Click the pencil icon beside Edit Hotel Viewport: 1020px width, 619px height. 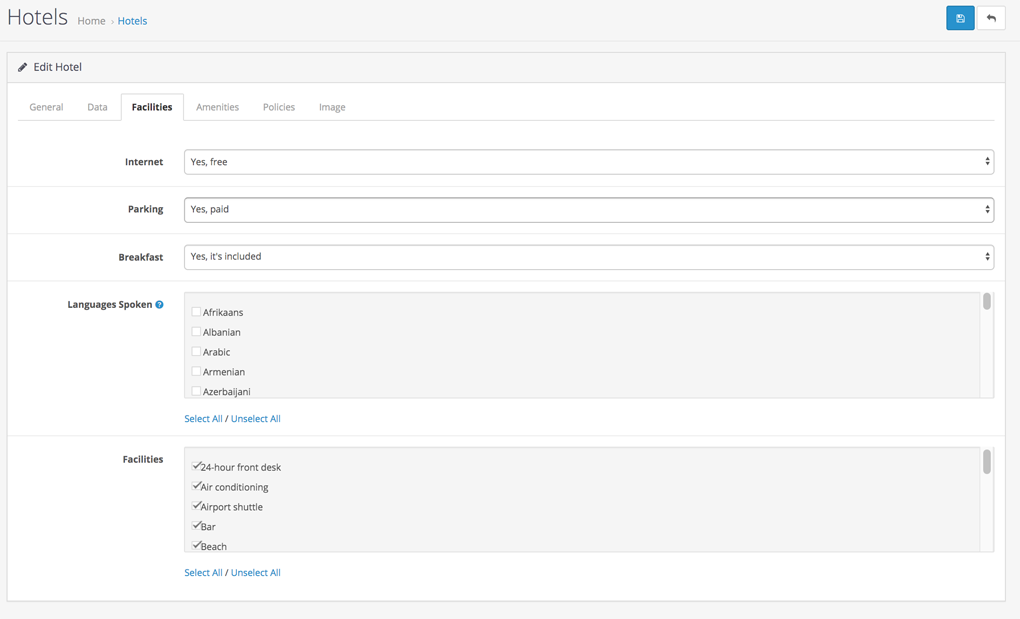click(x=22, y=67)
